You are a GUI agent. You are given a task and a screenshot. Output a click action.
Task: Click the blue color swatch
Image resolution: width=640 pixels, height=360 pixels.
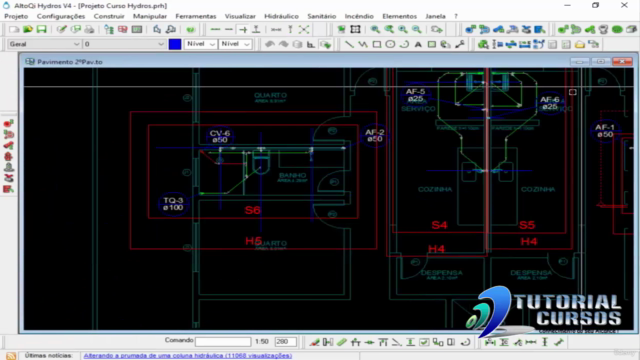(175, 44)
